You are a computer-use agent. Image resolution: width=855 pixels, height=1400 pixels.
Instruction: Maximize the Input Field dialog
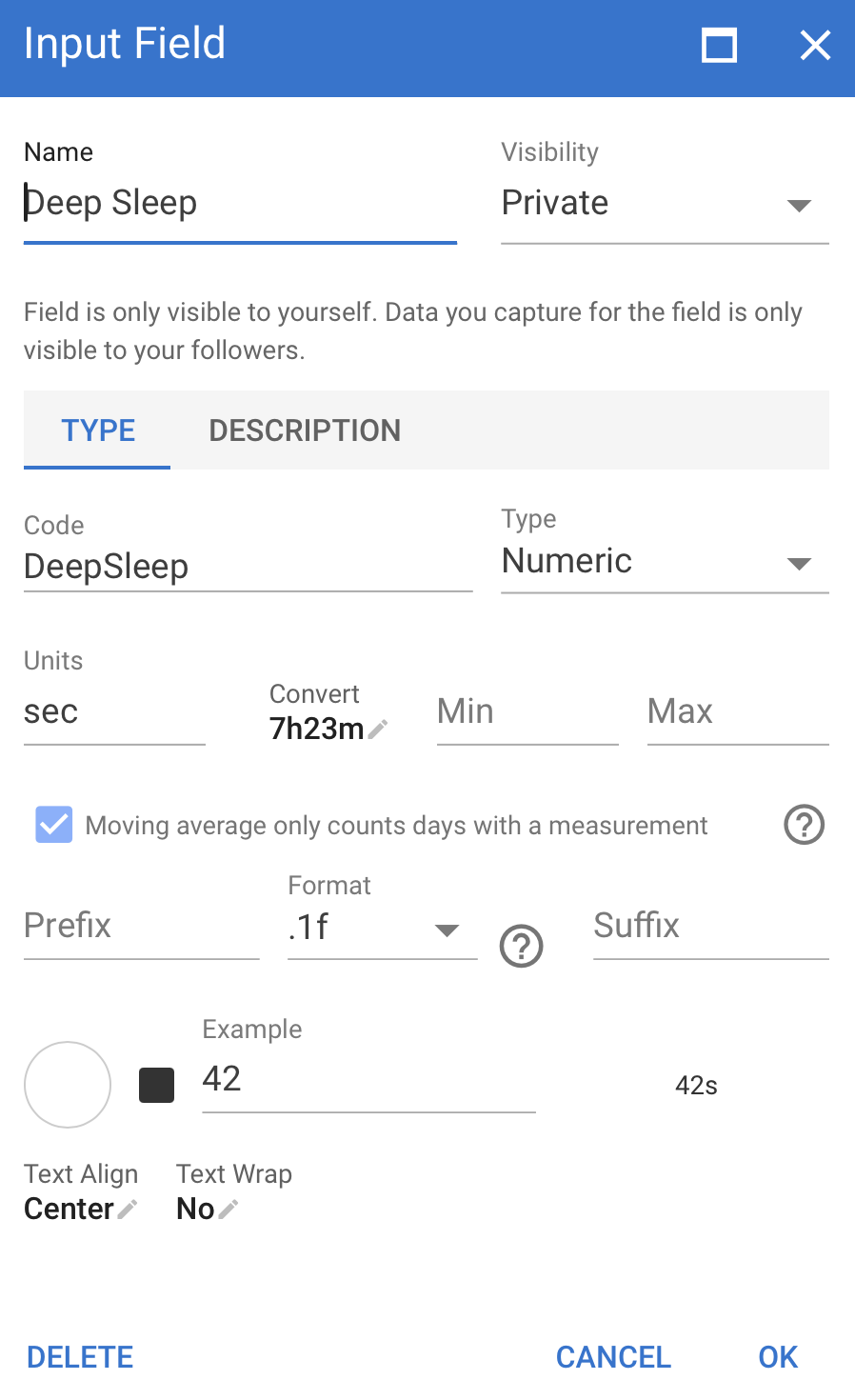click(719, 45)
